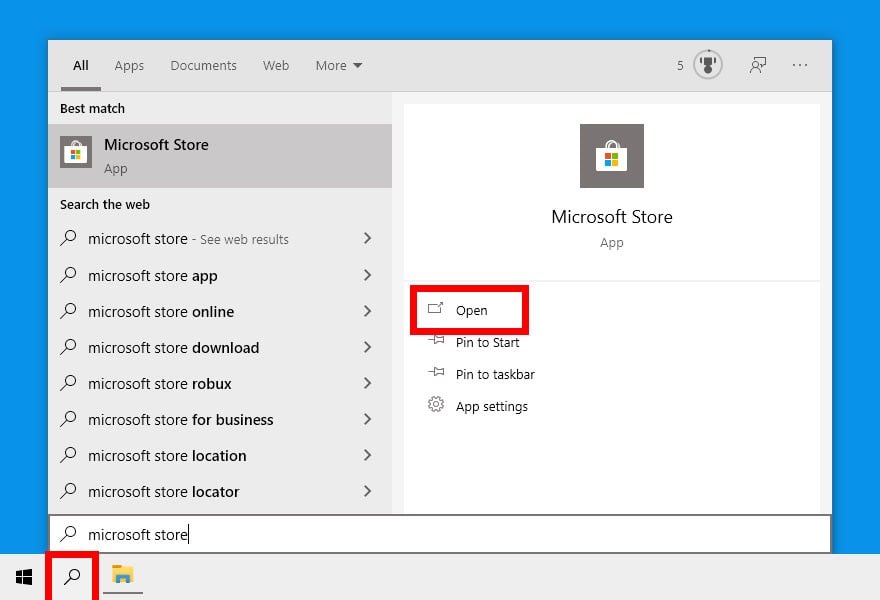Viewport: 880px width, 600px height.
Task: Click Open to launch Microsoft Store
Action: tap(469, 310)
